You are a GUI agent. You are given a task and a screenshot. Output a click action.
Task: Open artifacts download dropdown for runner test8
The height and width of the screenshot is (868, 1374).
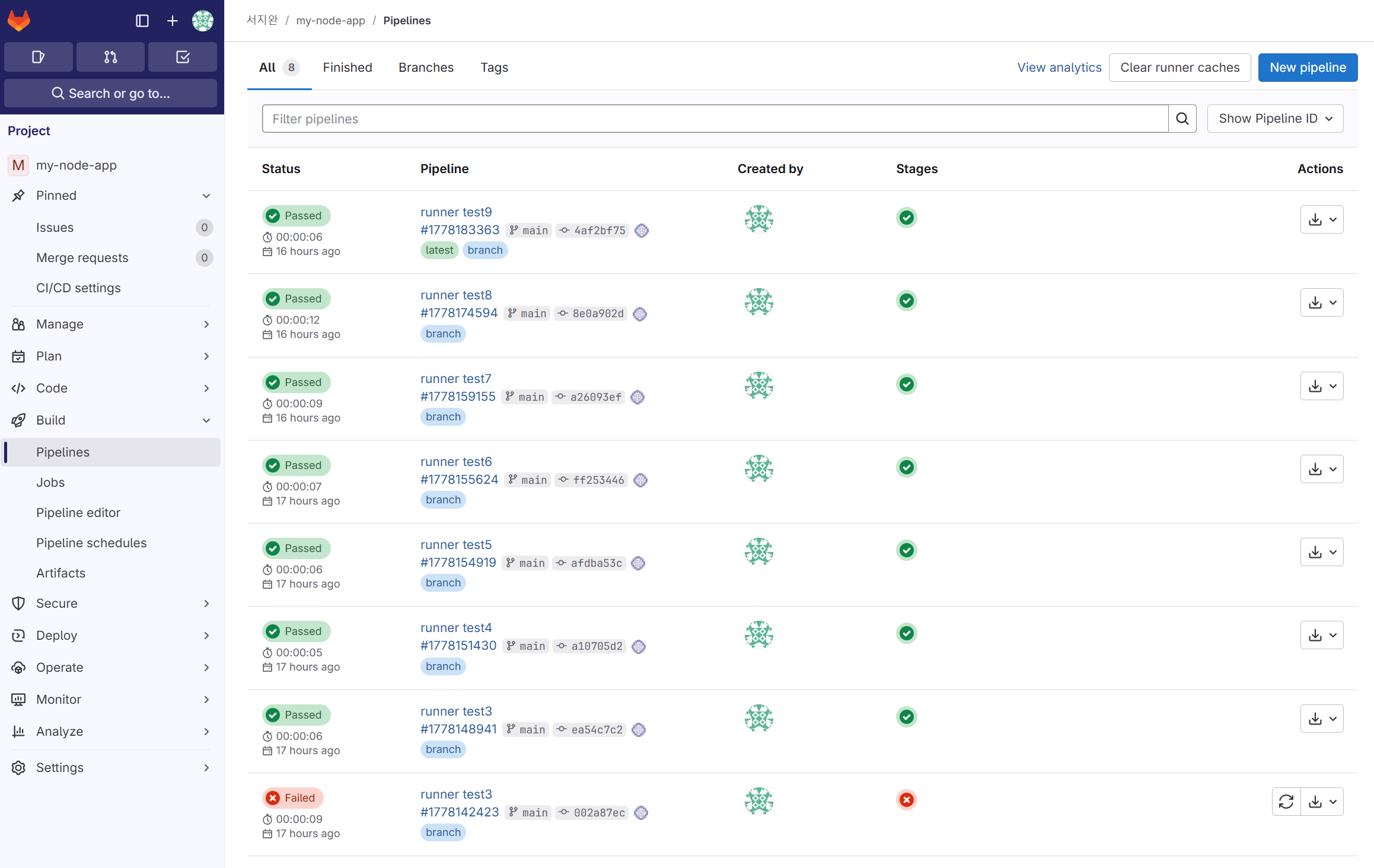coord(1322,302)
